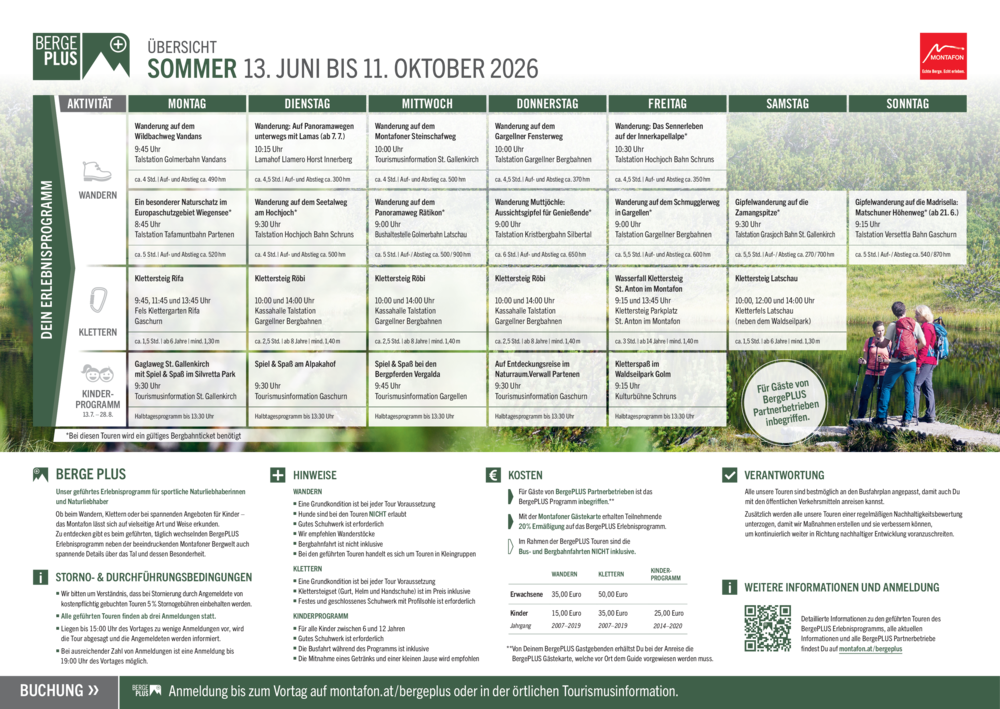Click the info icon above the map square
This screenshot has height=709, width=1000.
click(729, 587)
